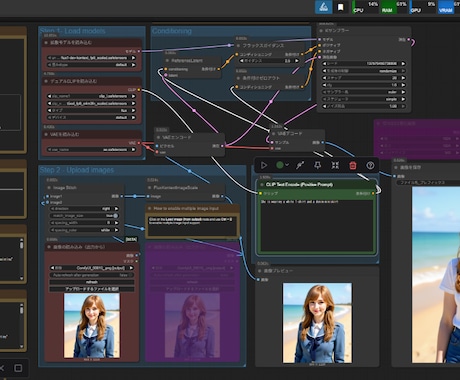Viewport: 460px width, 380px height.
Task: Click the upload file button in load image node
Action: coord(92,289)
